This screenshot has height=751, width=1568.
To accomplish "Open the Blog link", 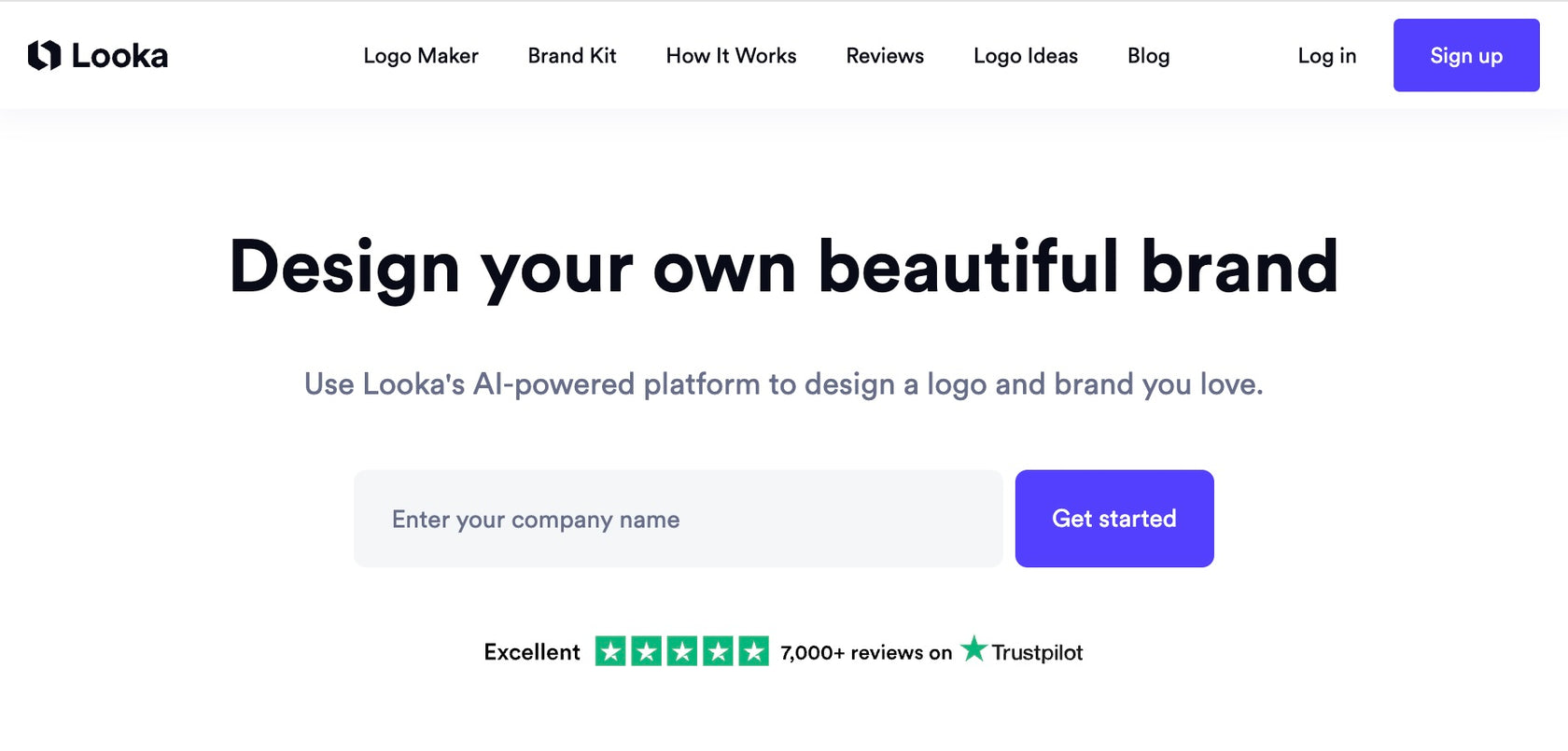I will coord(1148,56).
